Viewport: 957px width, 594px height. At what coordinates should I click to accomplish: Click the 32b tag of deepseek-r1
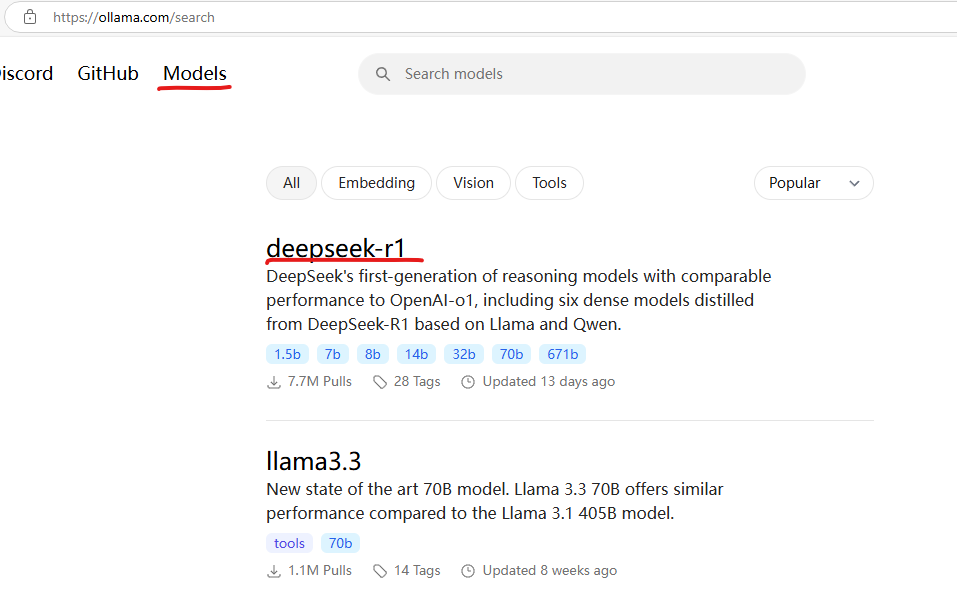click(464, 354)
